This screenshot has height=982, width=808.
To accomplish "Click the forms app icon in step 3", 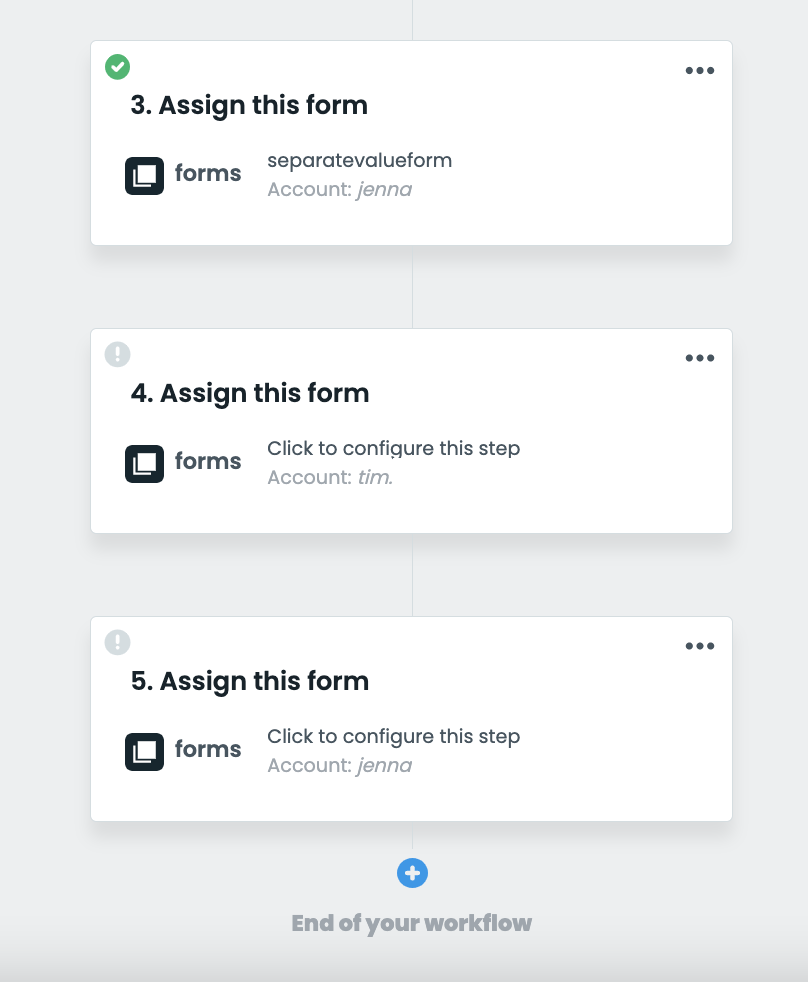I will (144, 175).
